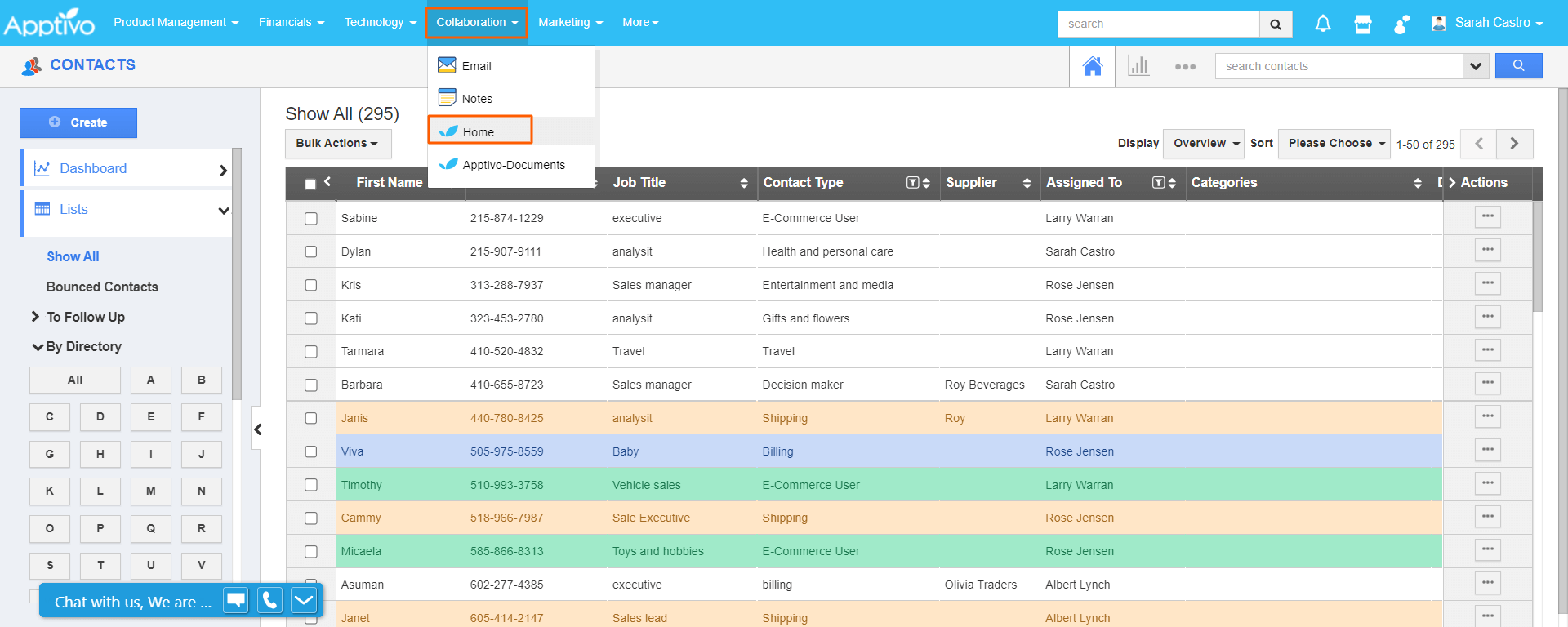Click the quick-add person icon in top bar
The height and width of the screenshot is (627, 1568).
[1401, 24]
